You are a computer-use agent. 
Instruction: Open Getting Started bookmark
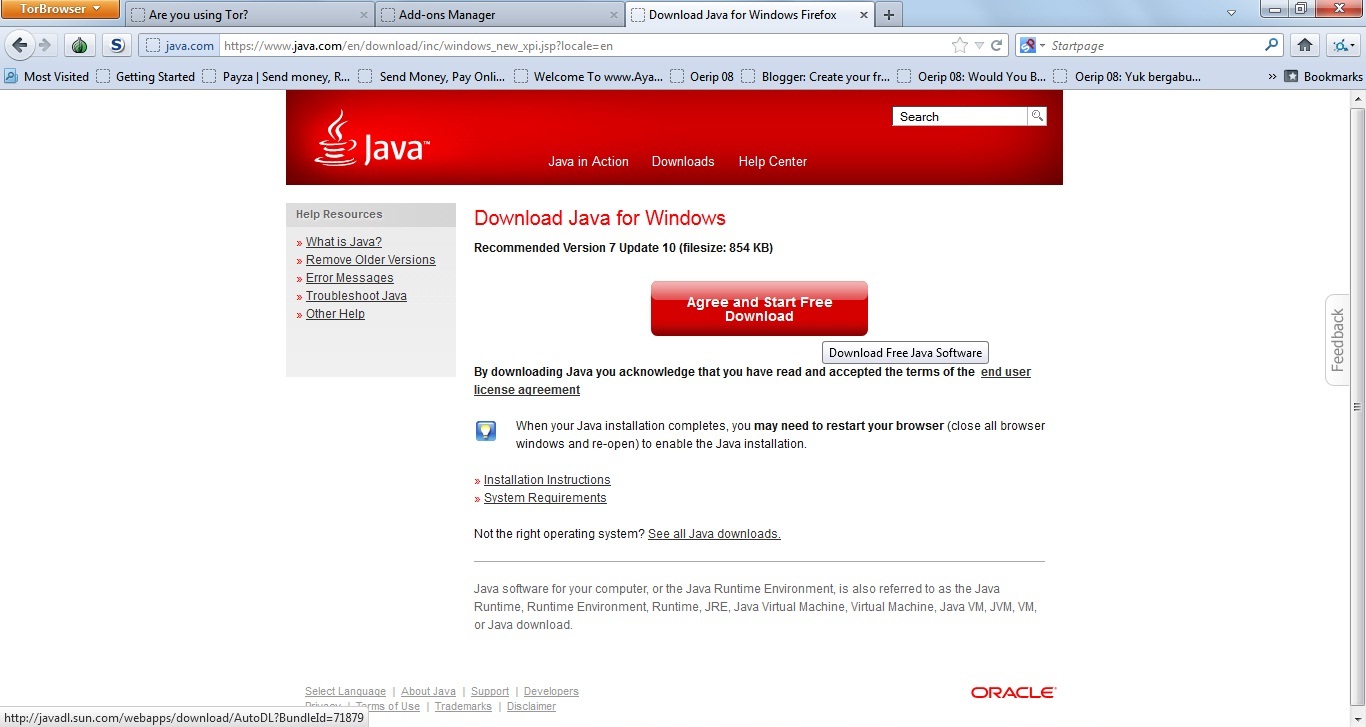(144, 76)
